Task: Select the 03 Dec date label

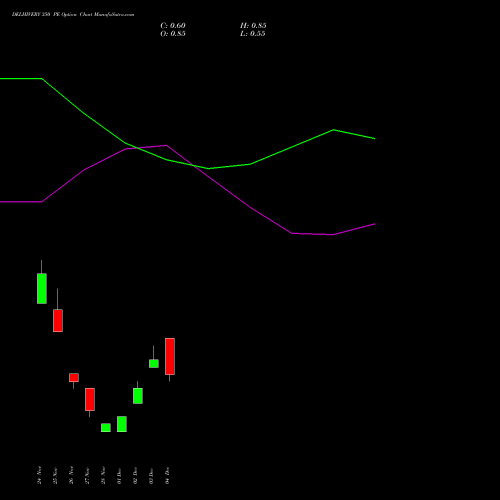Action: [x=152, y=475]
